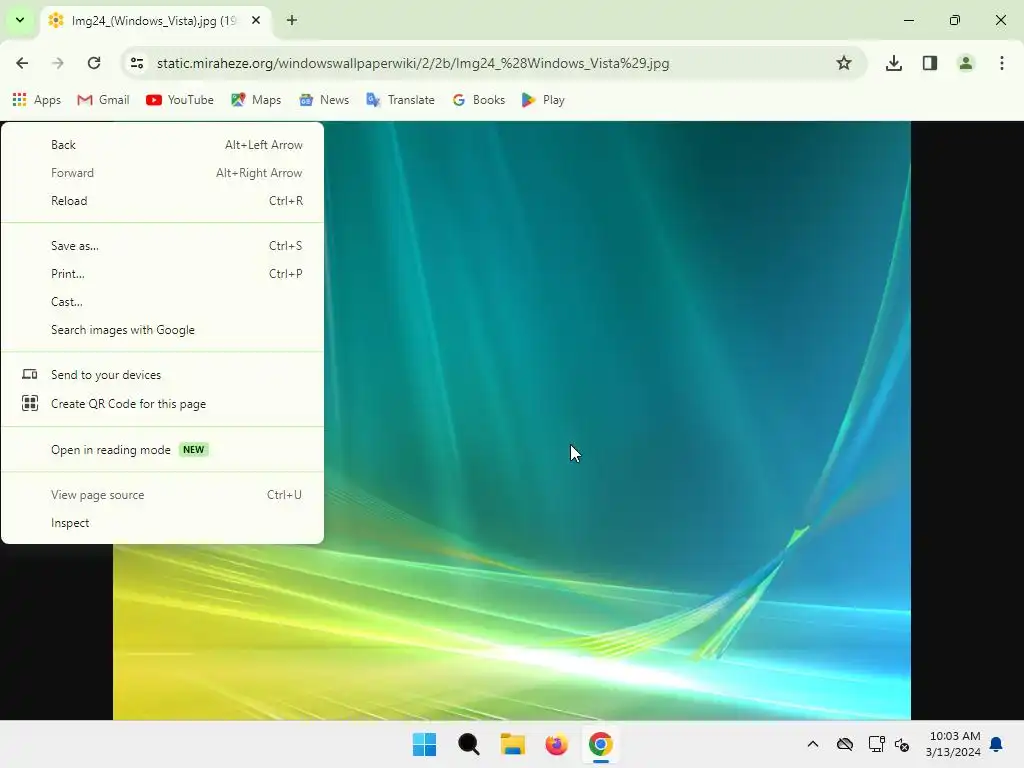Open Maps bookmark
Viewport: 1024px width, 768px height.
click(256, 100)
